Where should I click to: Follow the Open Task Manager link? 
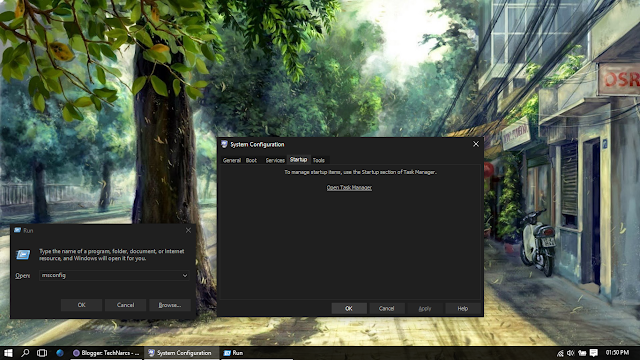coord(349,188)
